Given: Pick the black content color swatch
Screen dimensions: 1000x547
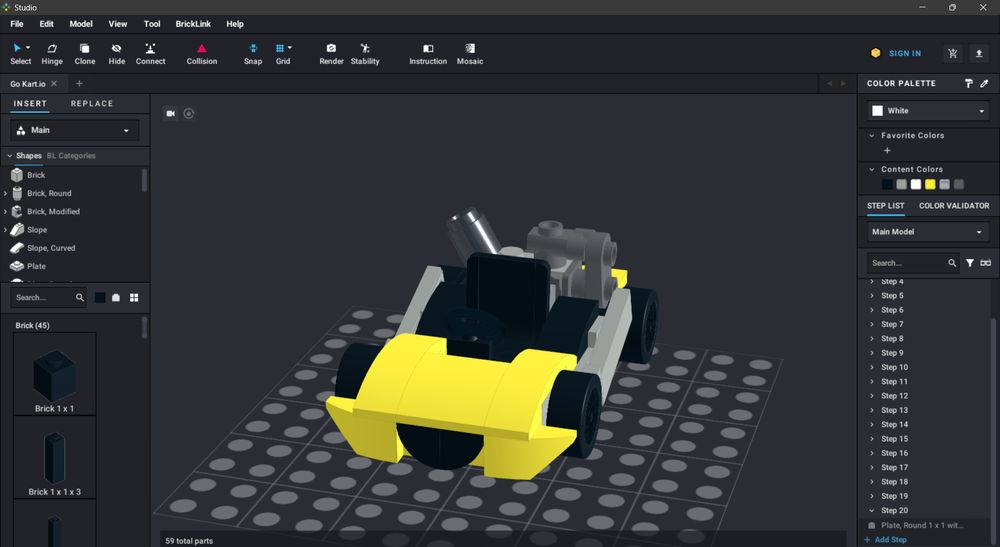Looking at the screenshot, I should pyautogui.click(x=887, y=184).
